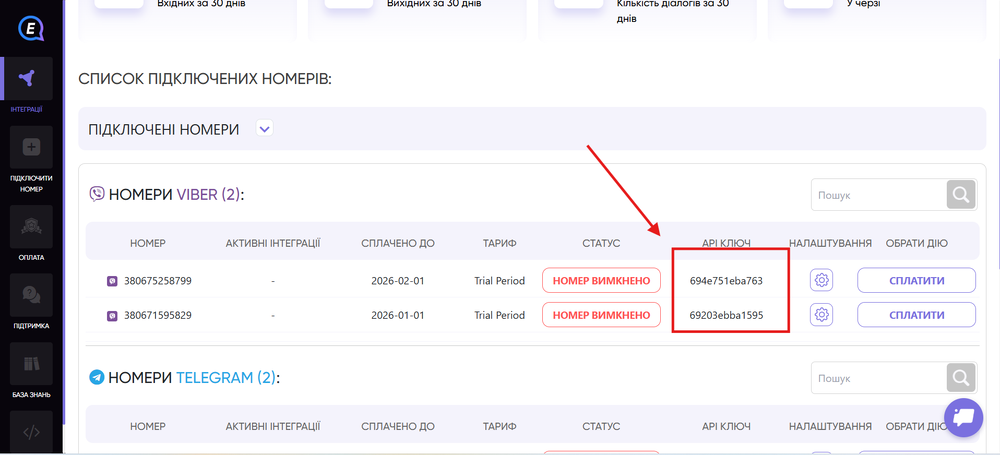
Task: Open settings gear for number 380671595829
Action: (822, 315)
